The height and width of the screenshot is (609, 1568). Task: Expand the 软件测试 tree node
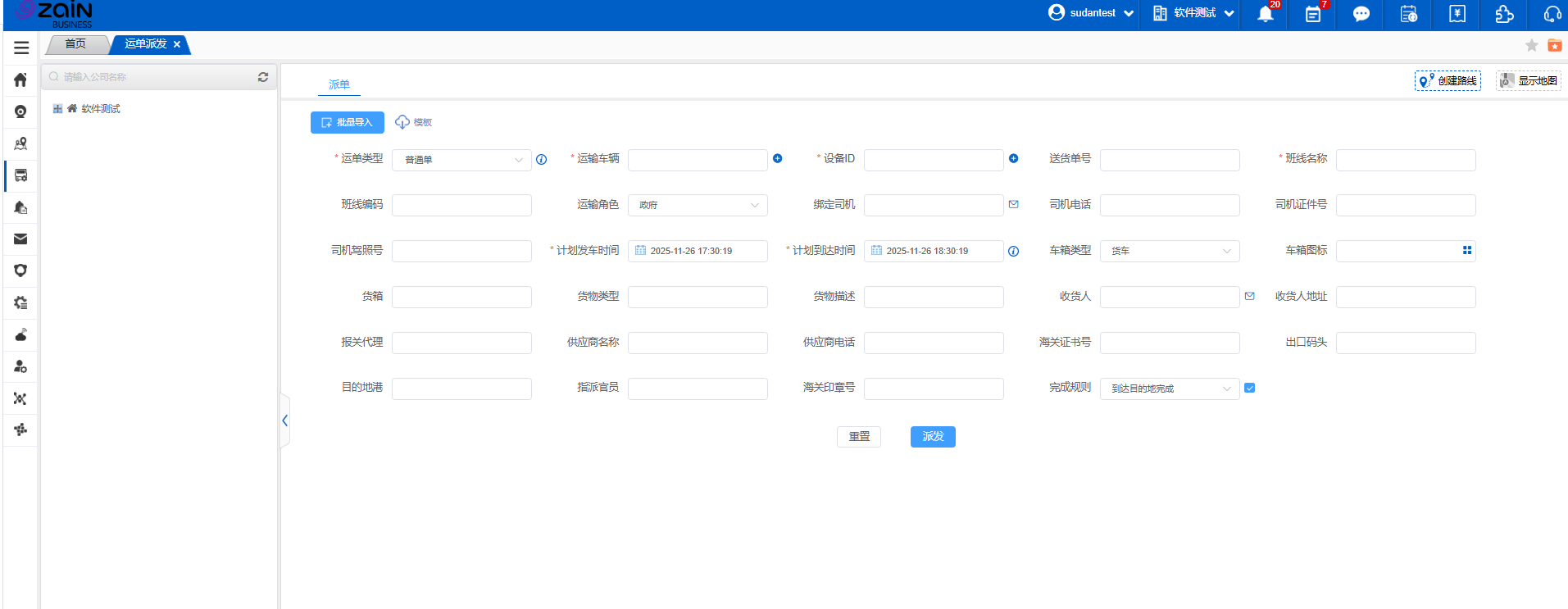coord(57,109)
